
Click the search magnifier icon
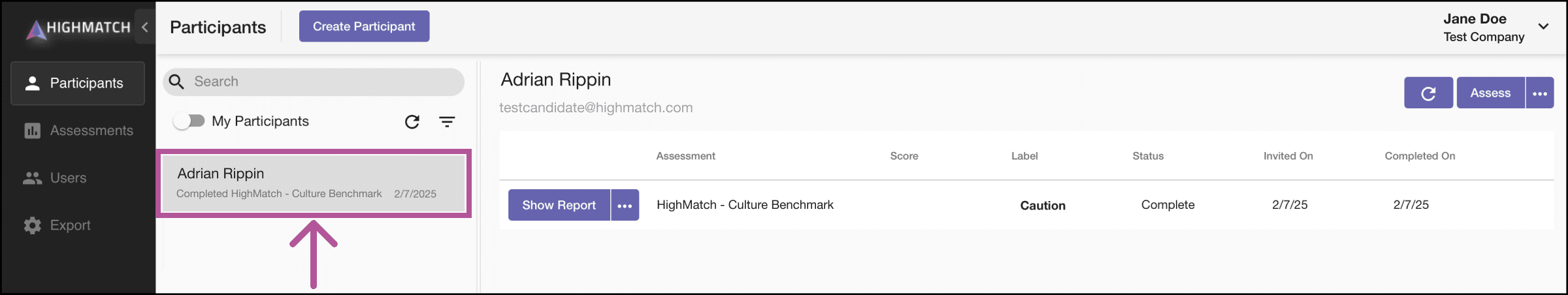(176, 82)
